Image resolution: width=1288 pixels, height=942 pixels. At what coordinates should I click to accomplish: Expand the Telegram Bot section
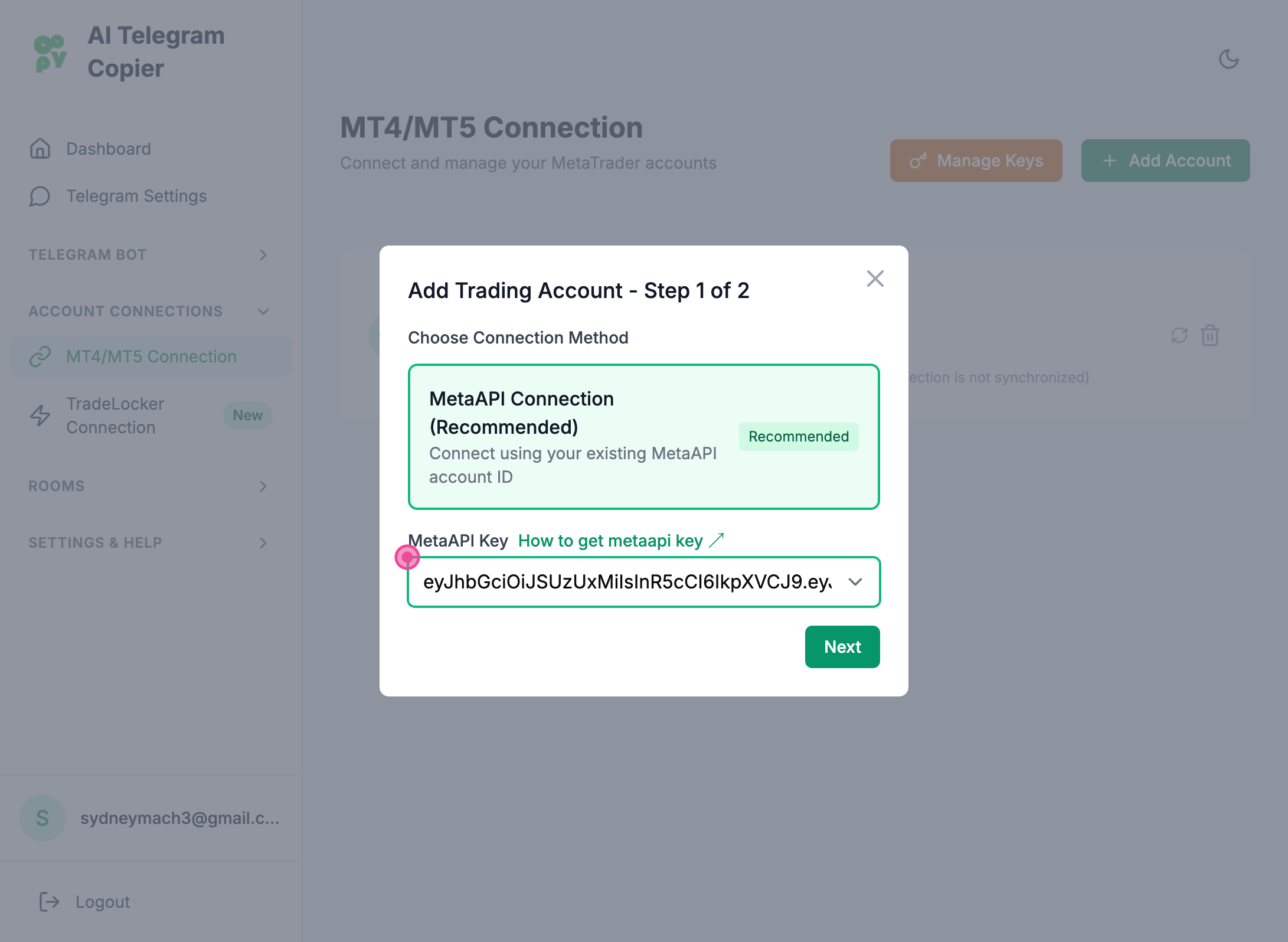tap(263, 255)
